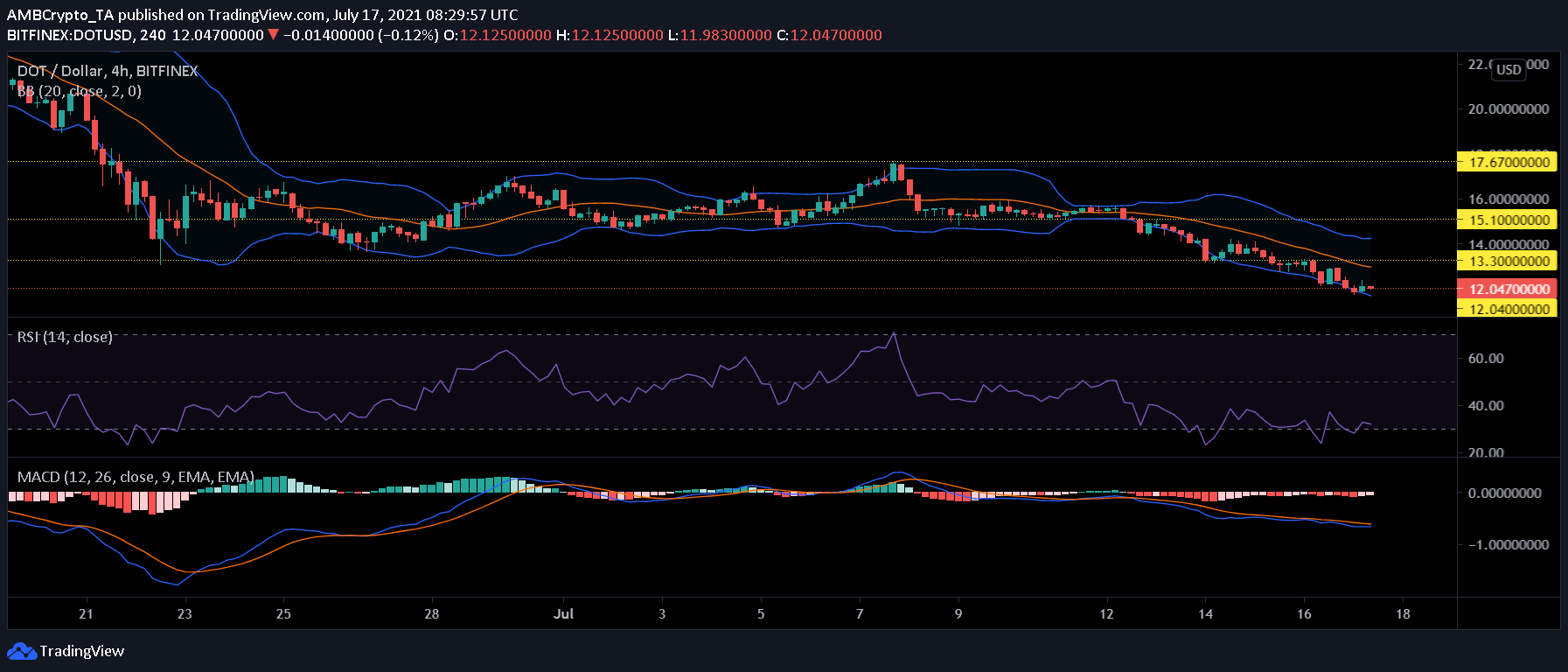
Task: Click the '21' date label on time axis
Action: [86, 613]
